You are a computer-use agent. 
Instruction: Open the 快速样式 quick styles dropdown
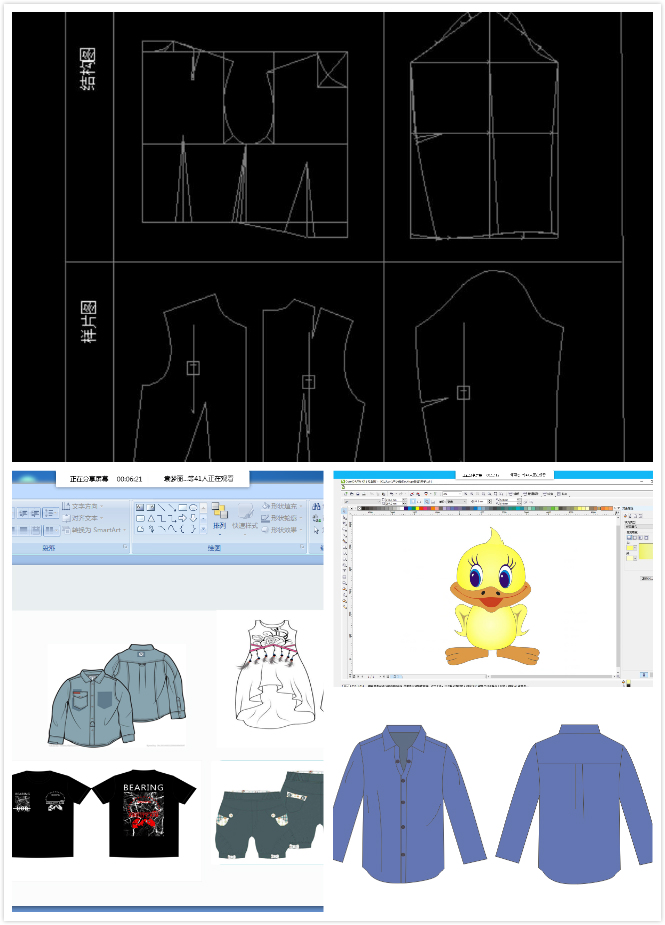(x=245, y=518)
